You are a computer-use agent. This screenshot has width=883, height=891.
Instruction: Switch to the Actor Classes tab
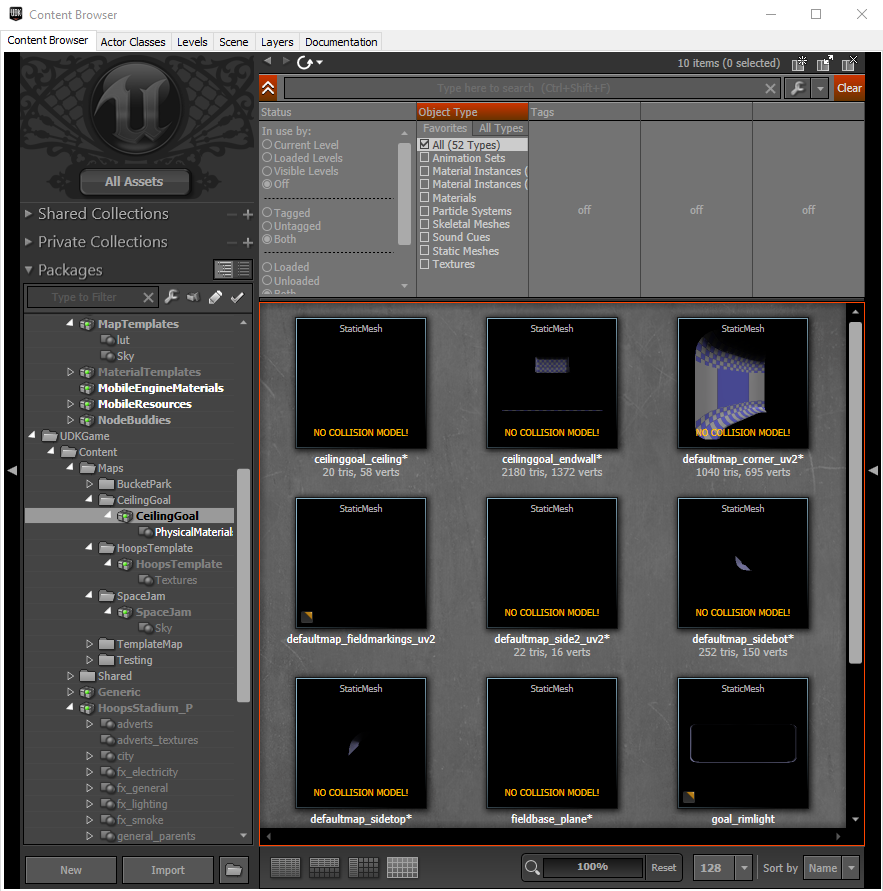133,41
